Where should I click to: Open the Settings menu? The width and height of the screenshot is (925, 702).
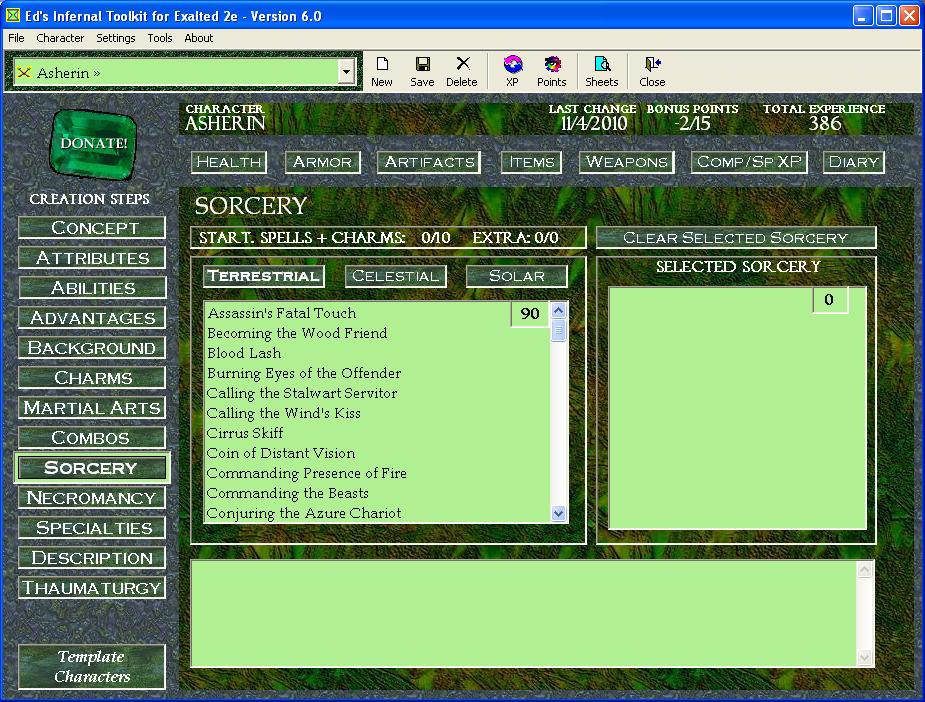pos(116,38)
